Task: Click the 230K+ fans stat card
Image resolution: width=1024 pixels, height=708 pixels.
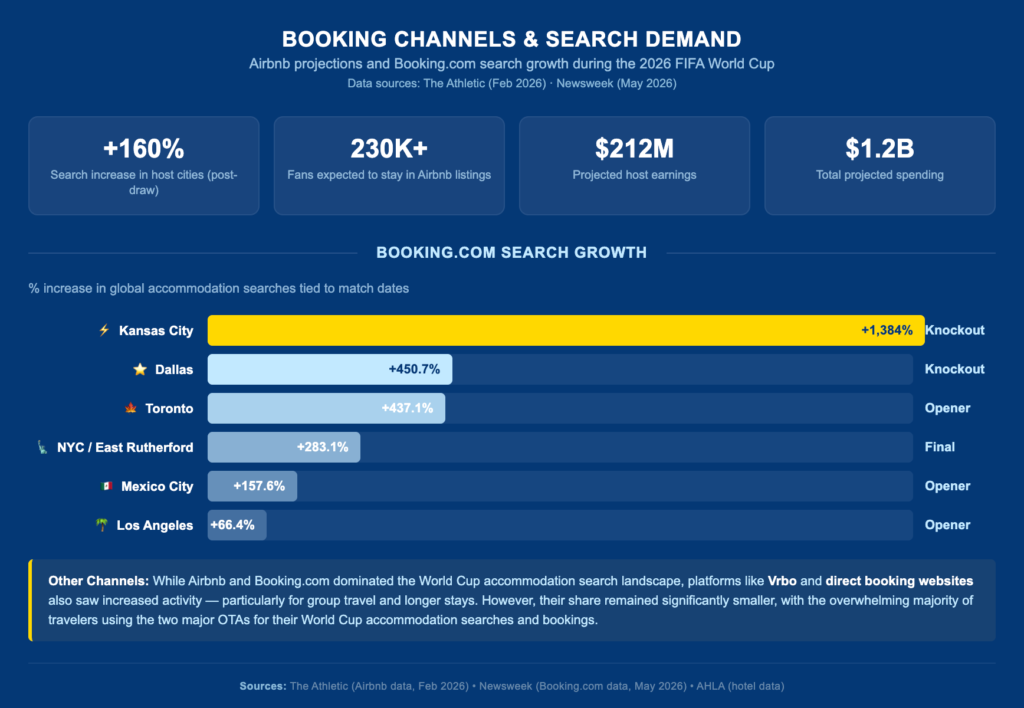Action: click(x=389, y=166)
